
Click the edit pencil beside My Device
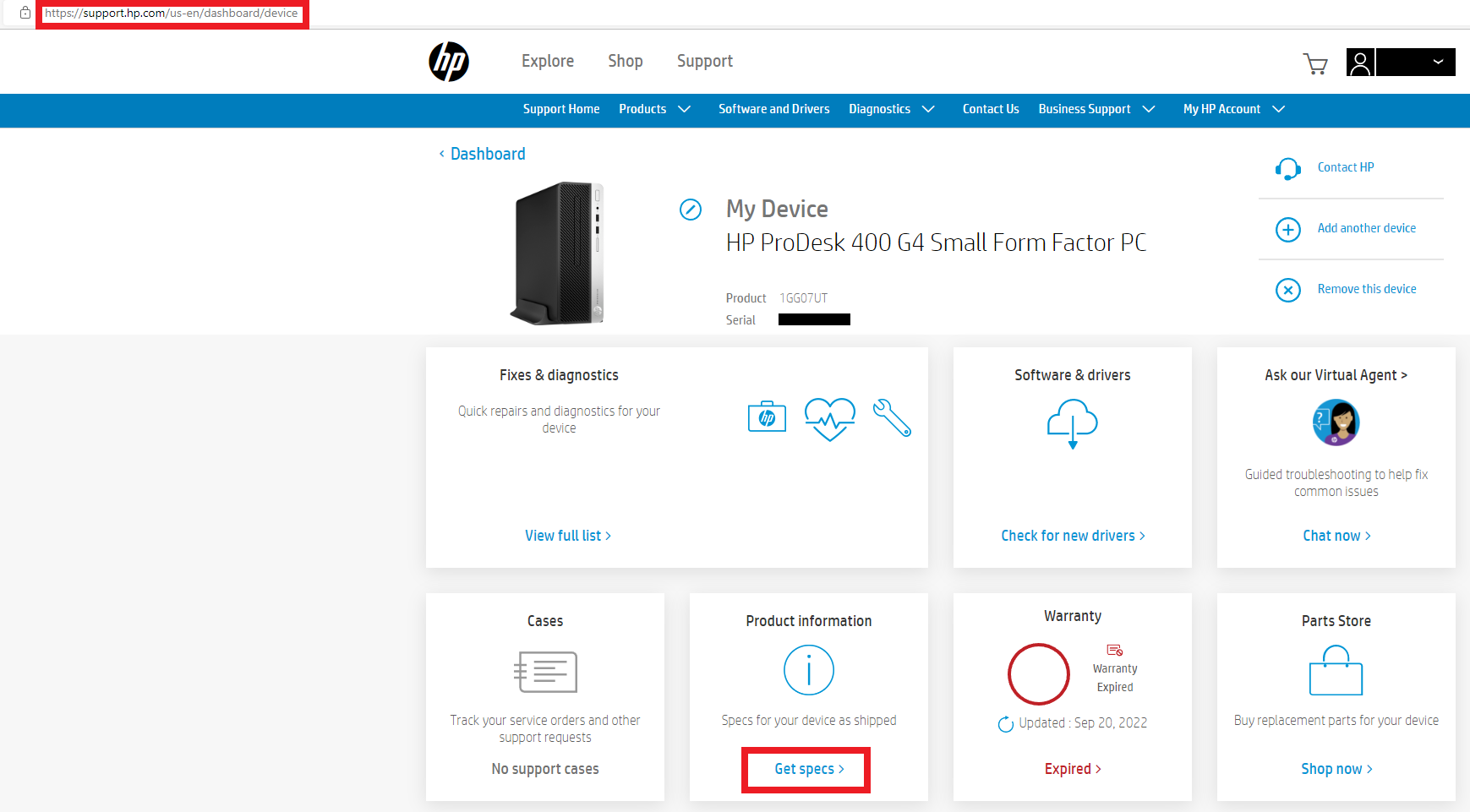click(x=691, y=210)
